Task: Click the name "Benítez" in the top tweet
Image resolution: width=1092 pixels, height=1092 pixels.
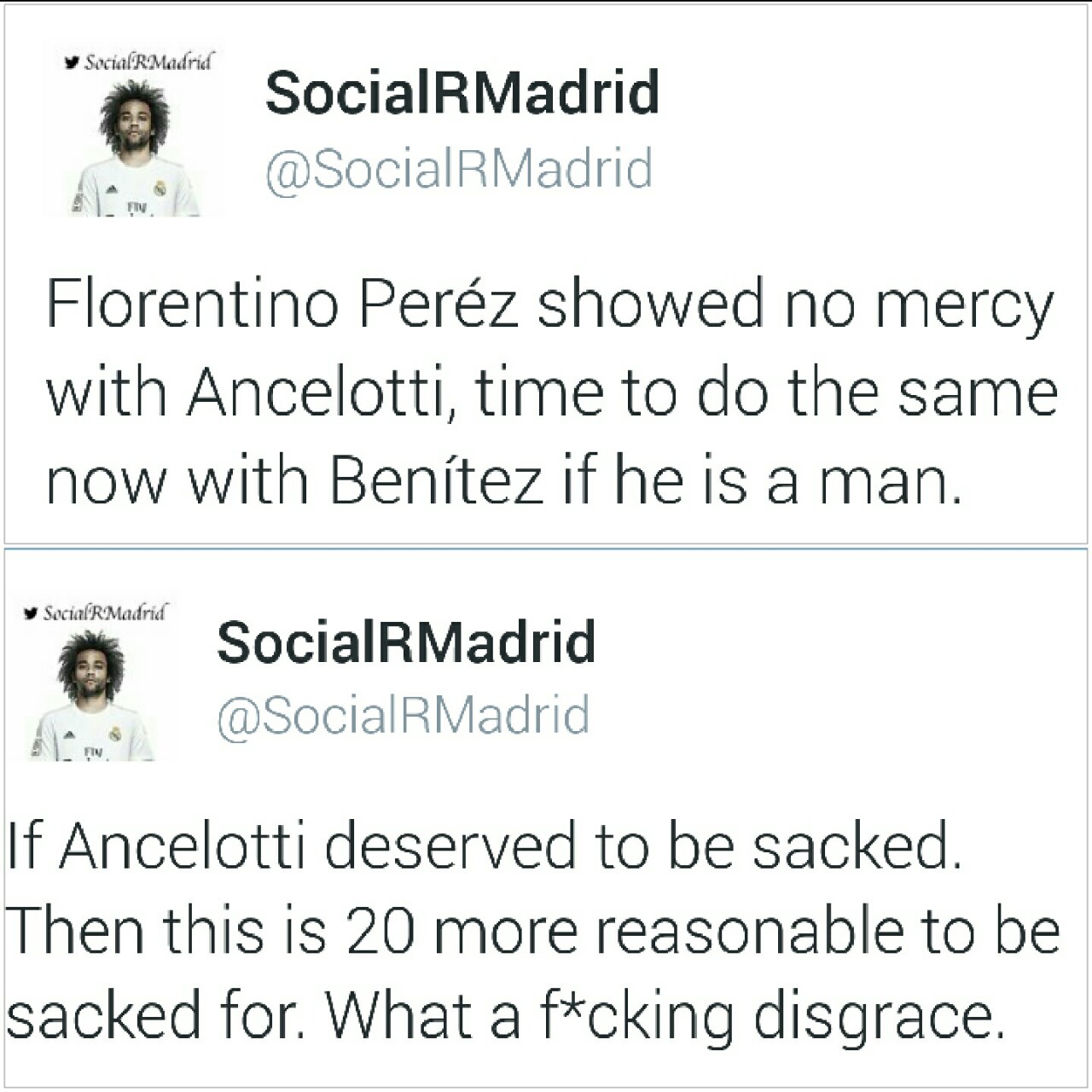Action: [x=436, y=480]
